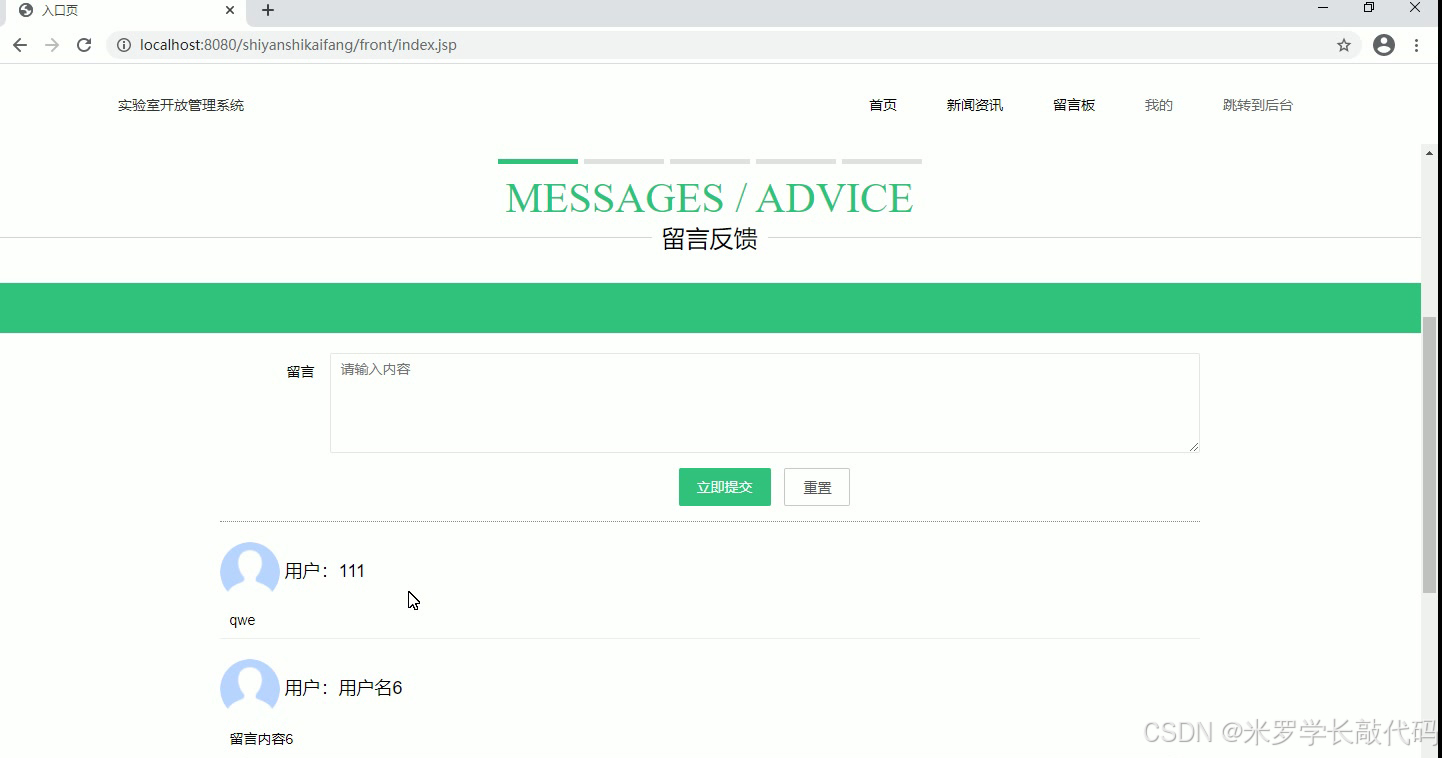The image size is (1442, 758).
Task: Click the avatar of user 111
Action: [249, 572]
